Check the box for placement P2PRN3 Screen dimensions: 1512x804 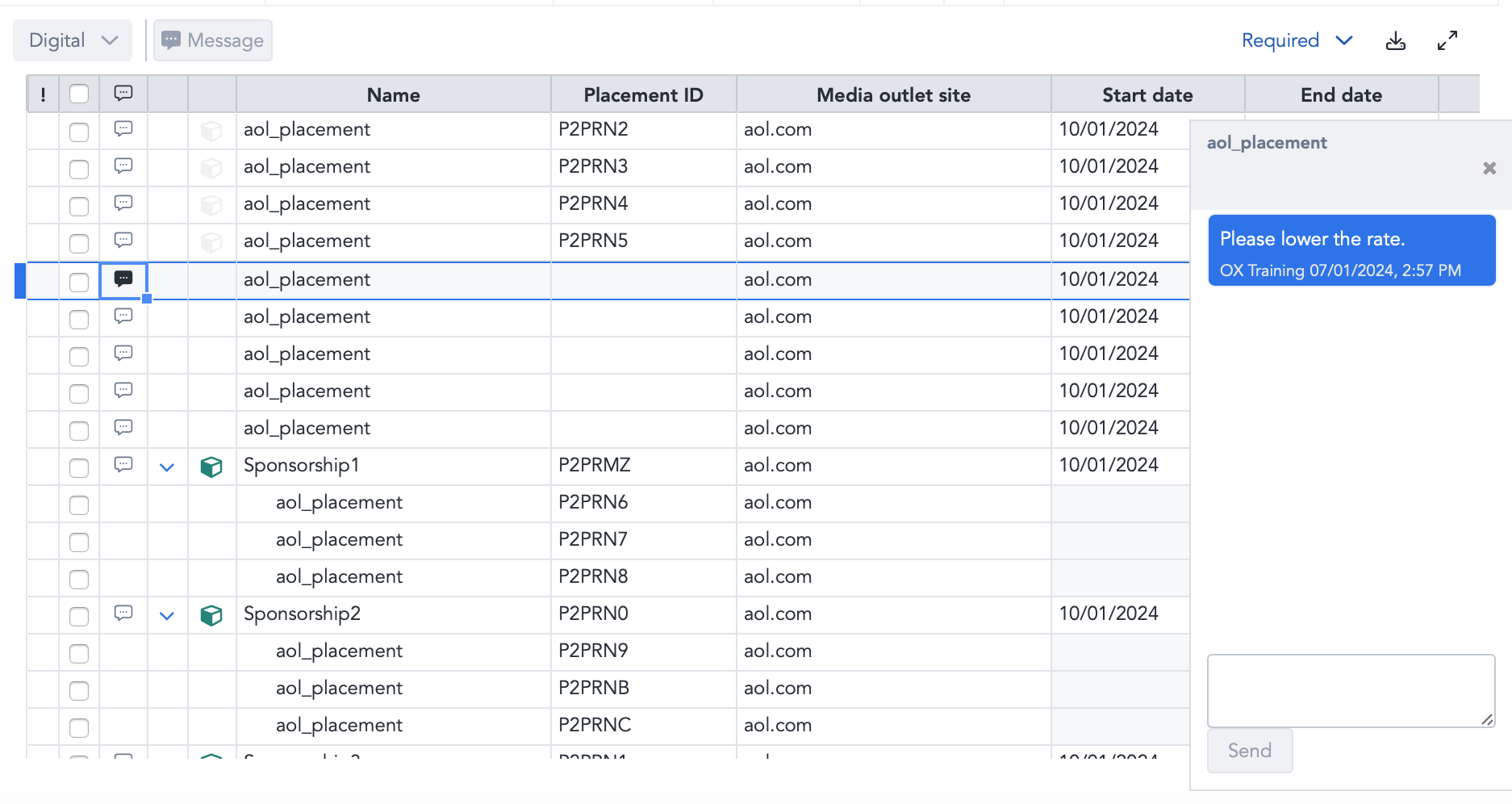79,169
